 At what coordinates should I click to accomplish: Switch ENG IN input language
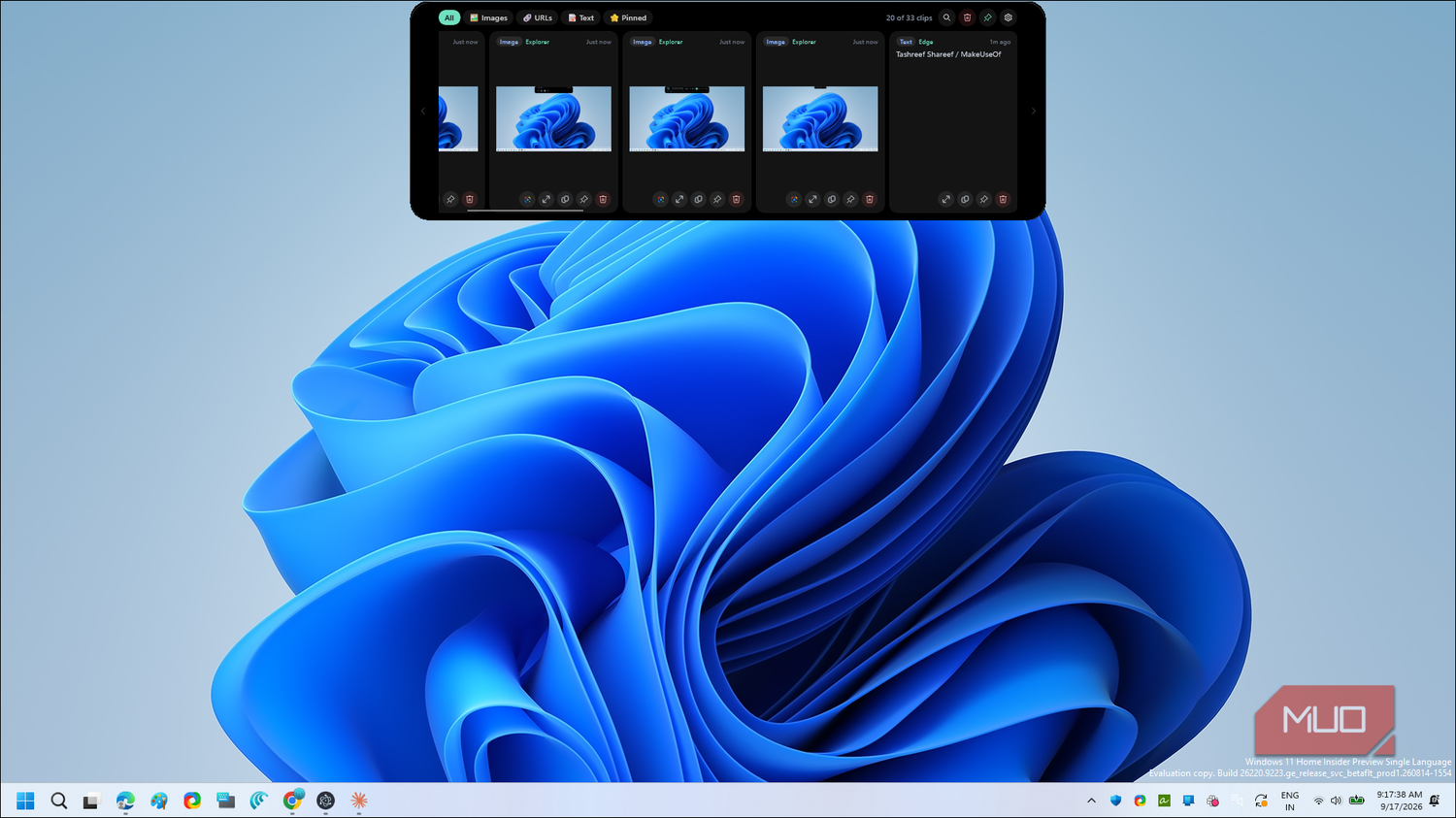[x=1289, y=801]
